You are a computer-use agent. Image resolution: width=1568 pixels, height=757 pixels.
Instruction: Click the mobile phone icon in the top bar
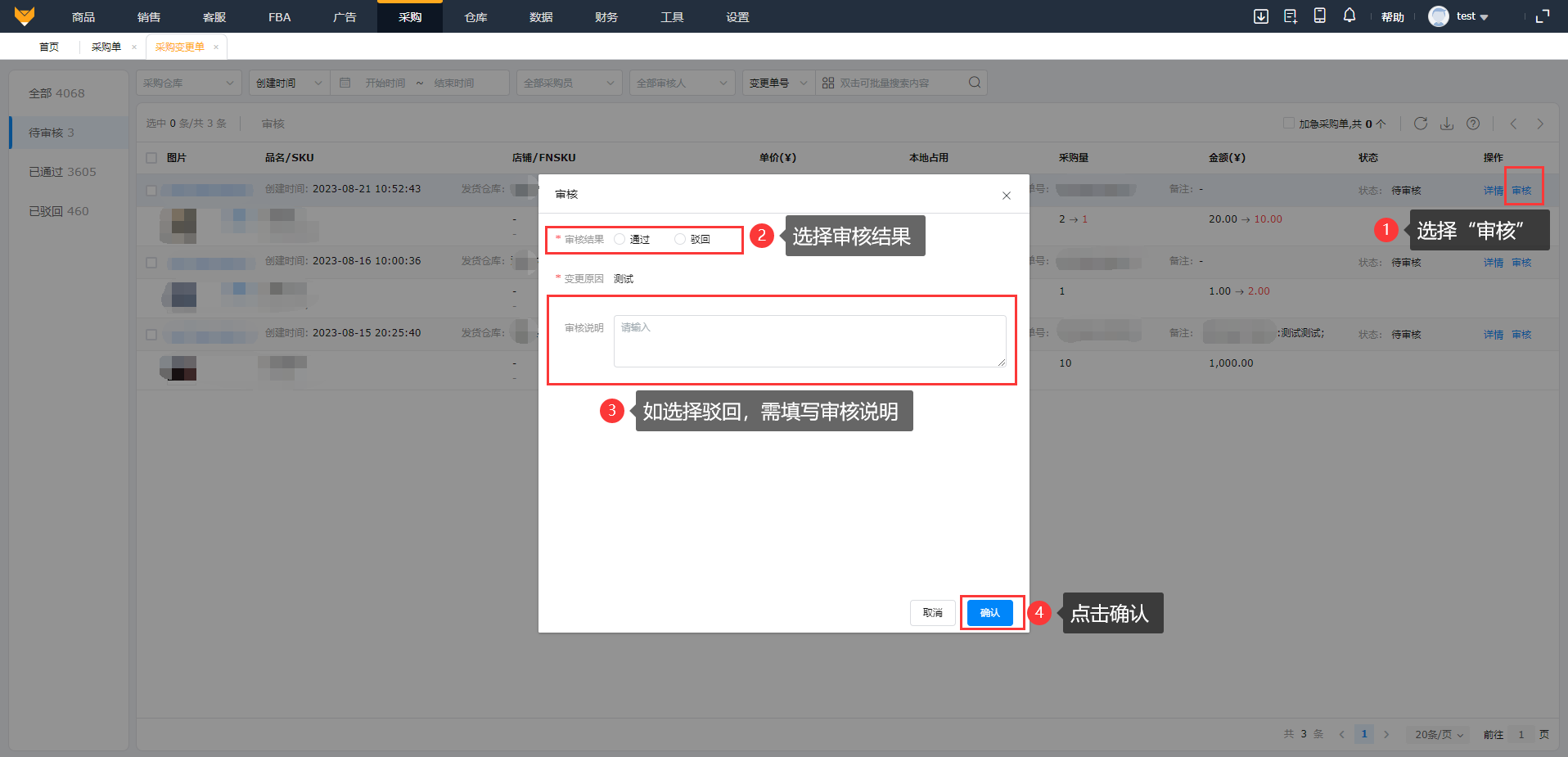coord(1320,16)
